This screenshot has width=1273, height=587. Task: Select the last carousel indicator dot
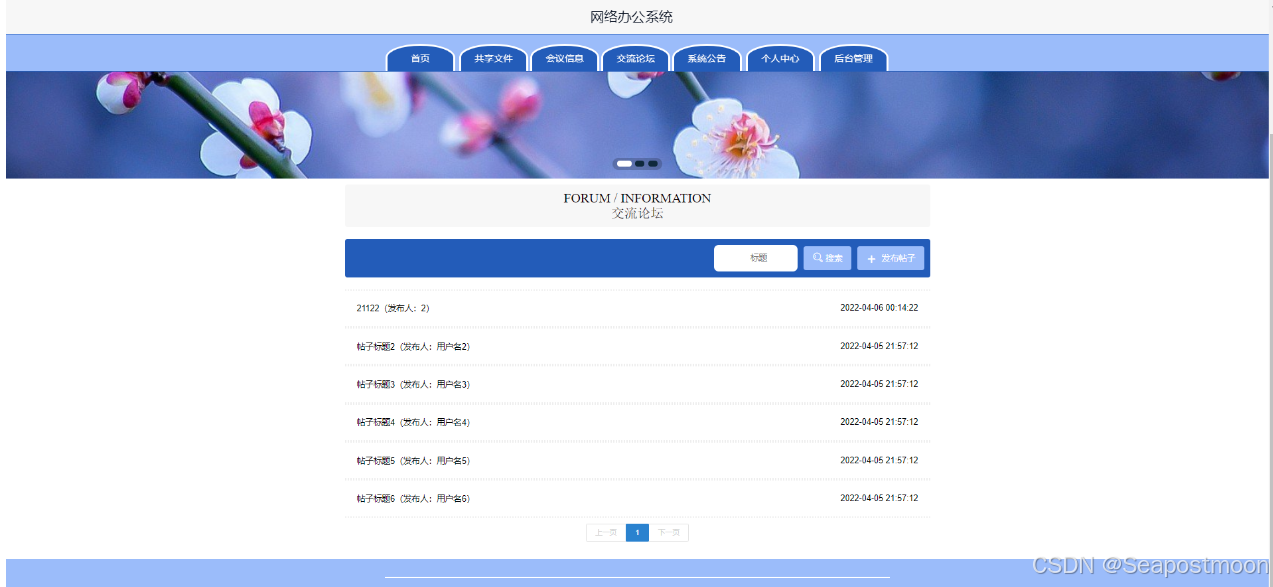[653, 163]
